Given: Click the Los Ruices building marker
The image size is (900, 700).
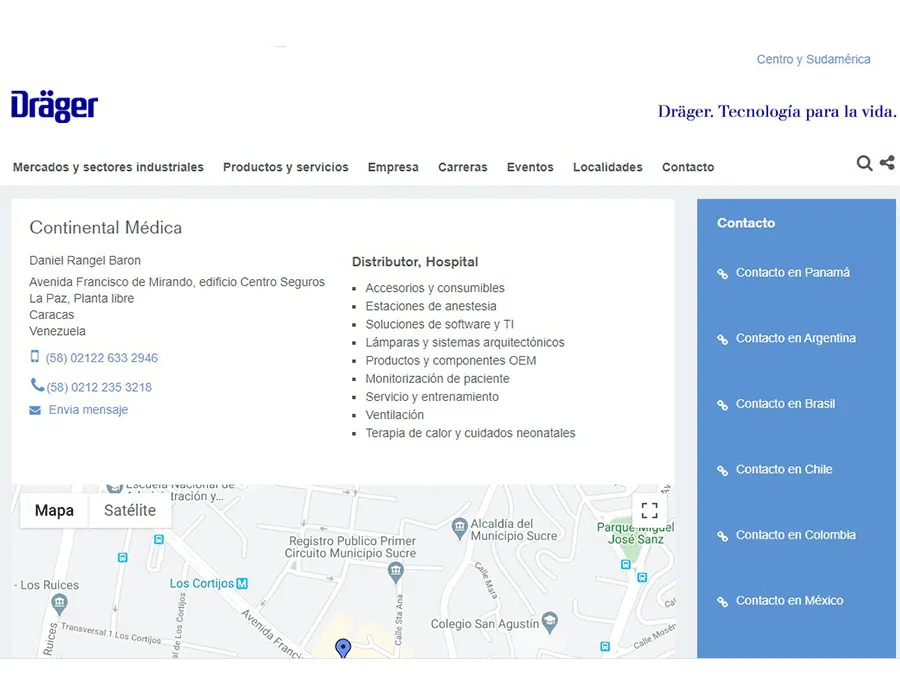Looking at the screenshot, I should point(59,604).
